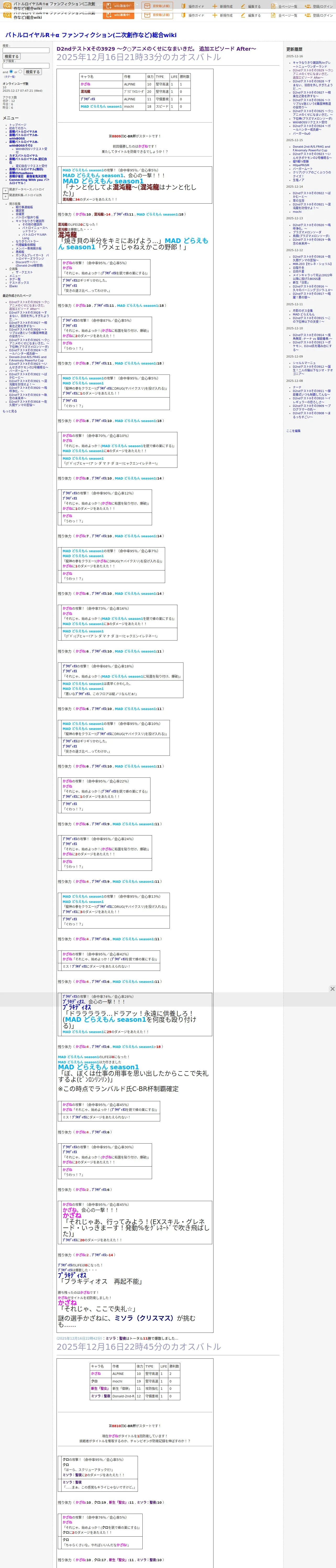The width and height of the screenshot is (336, 1568).
Task: Open the wiki title バトルロイヤルR+α link
Action: click(91, 35)
